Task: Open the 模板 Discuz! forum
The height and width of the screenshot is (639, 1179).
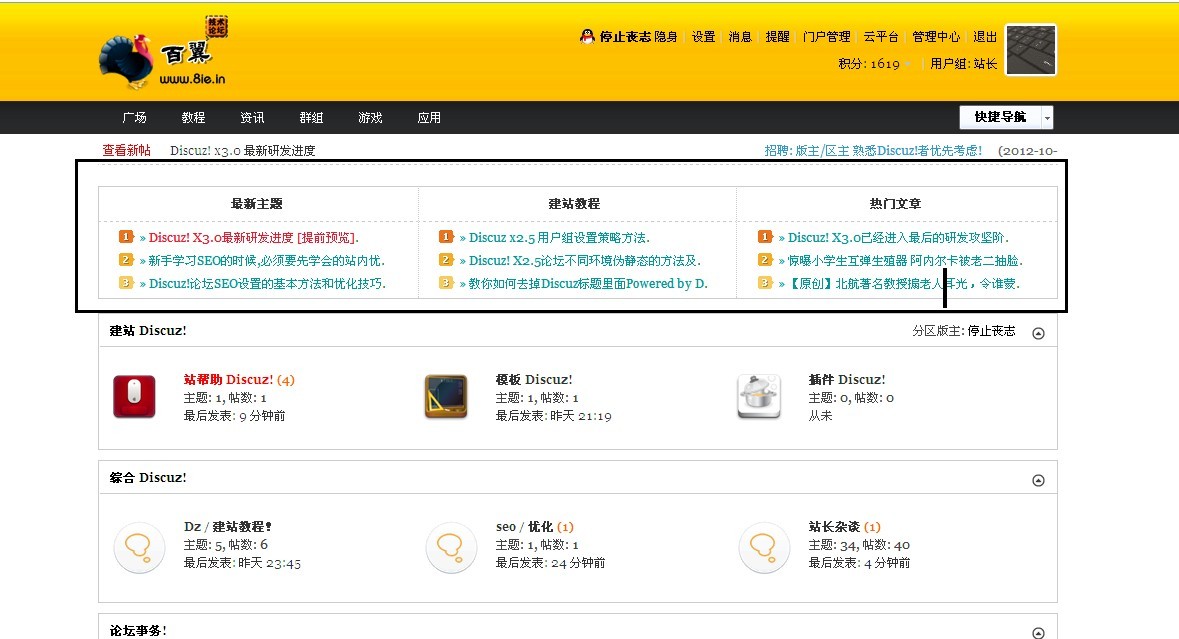Action: click(x=534, y=380)
